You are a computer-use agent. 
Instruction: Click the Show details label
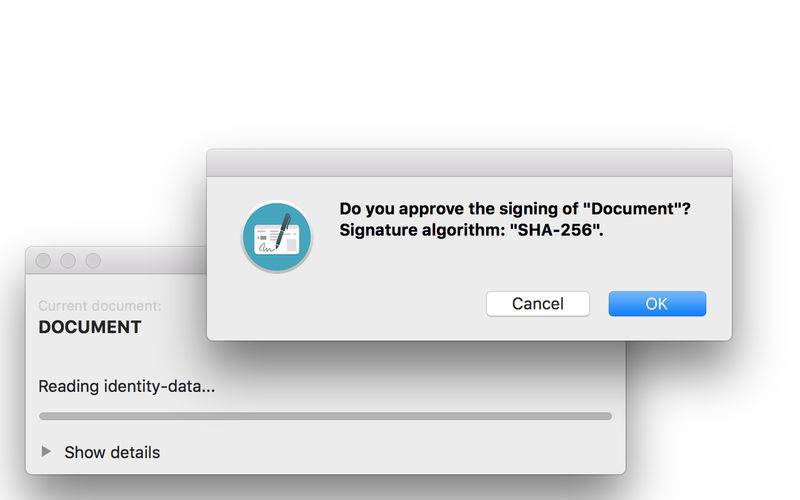112,453
